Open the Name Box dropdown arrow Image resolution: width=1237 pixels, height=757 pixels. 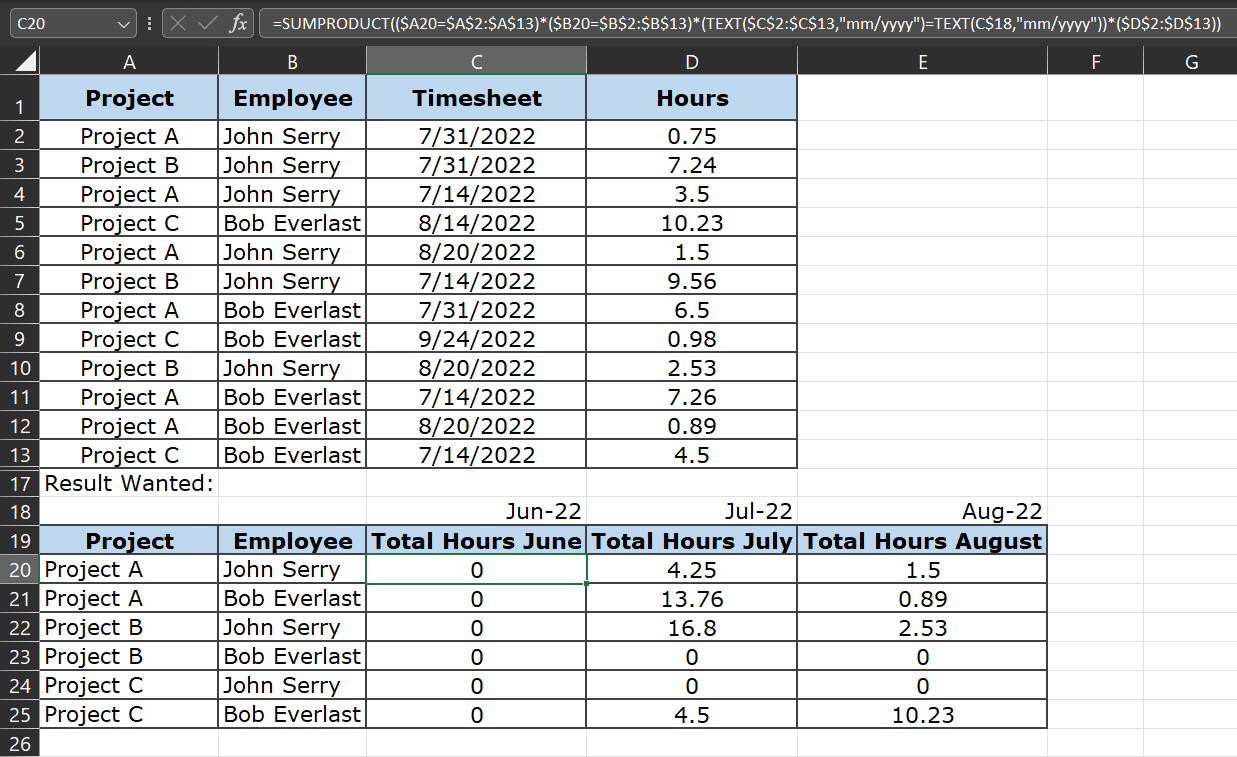tap(123, 23)
